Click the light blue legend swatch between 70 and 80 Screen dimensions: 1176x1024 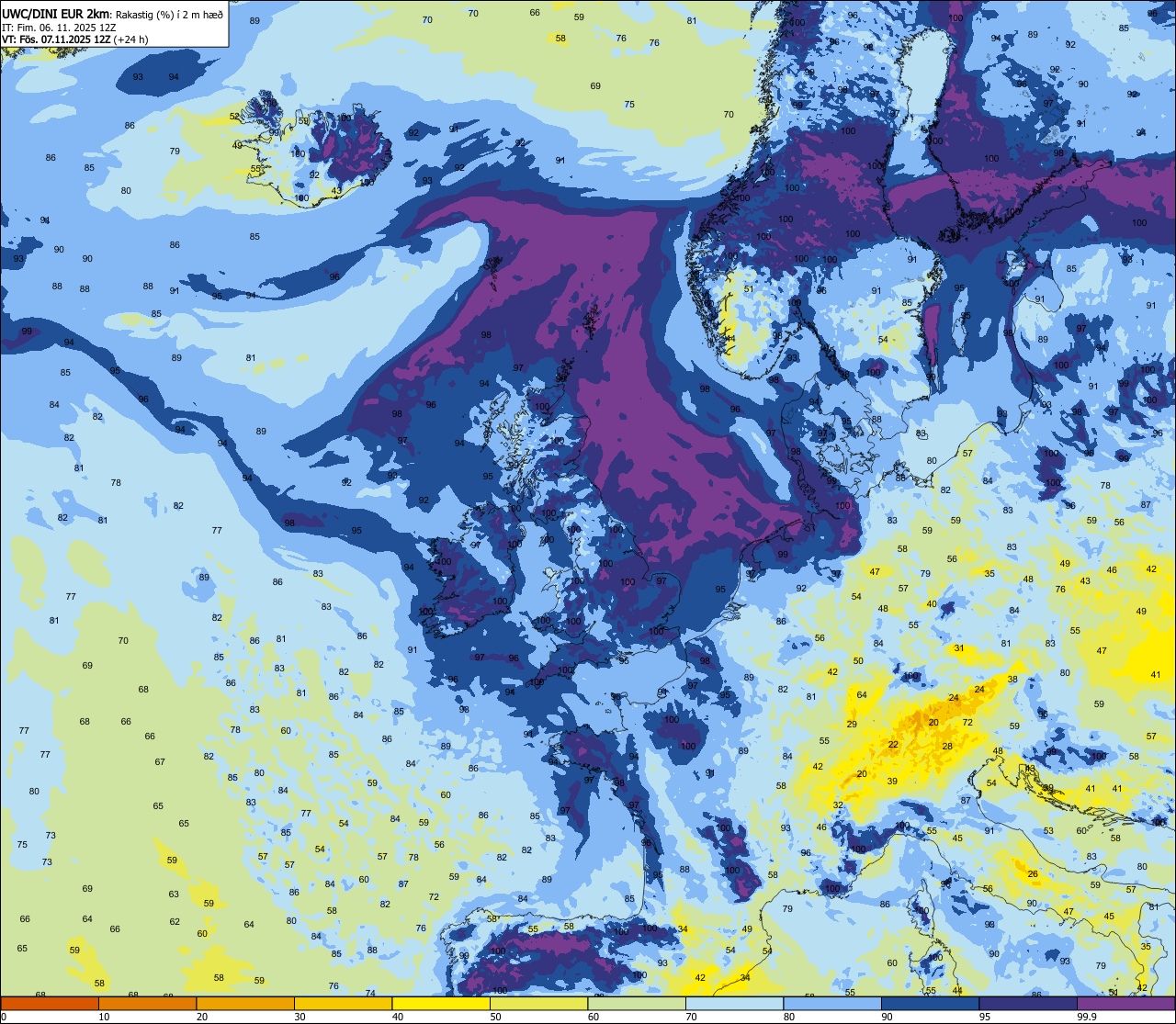click(734, 1003)
